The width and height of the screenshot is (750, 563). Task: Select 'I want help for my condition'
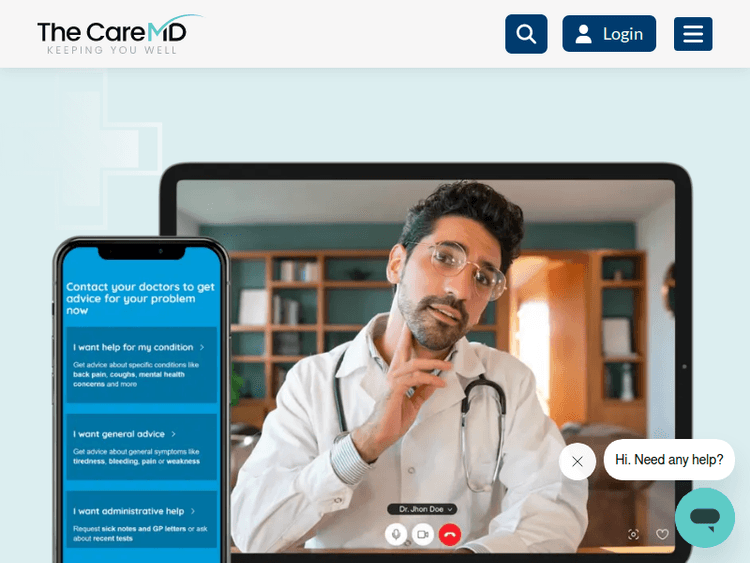141,364
